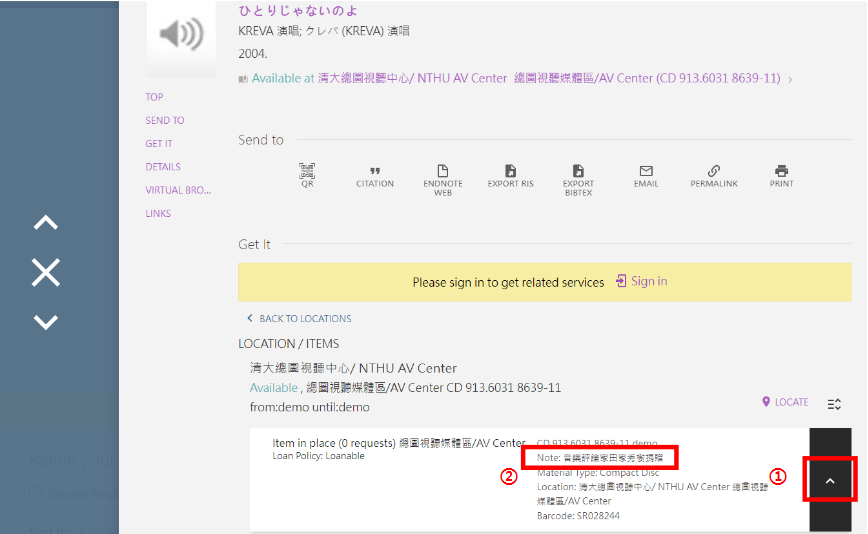This screenshot has height=534, width=868.
Task: Open the item sort/filter options icon
Action: [834, 404]
